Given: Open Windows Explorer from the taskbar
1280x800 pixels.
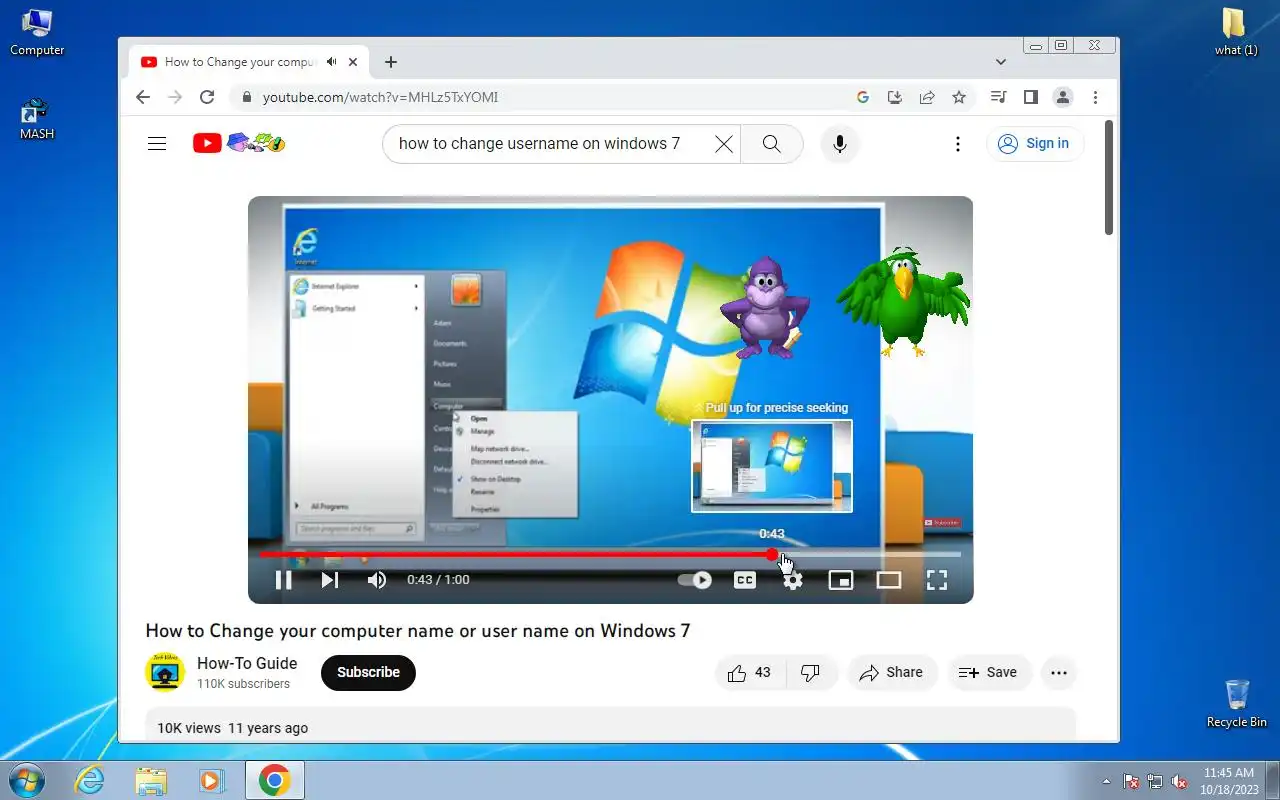Looking at the screenshot, I should 151,780.
